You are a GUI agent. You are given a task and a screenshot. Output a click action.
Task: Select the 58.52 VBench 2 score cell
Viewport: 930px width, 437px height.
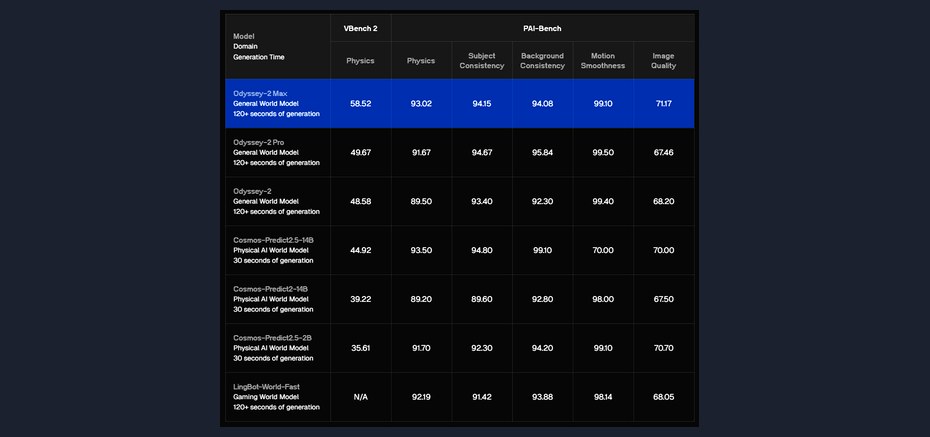(x=361, y=104)
